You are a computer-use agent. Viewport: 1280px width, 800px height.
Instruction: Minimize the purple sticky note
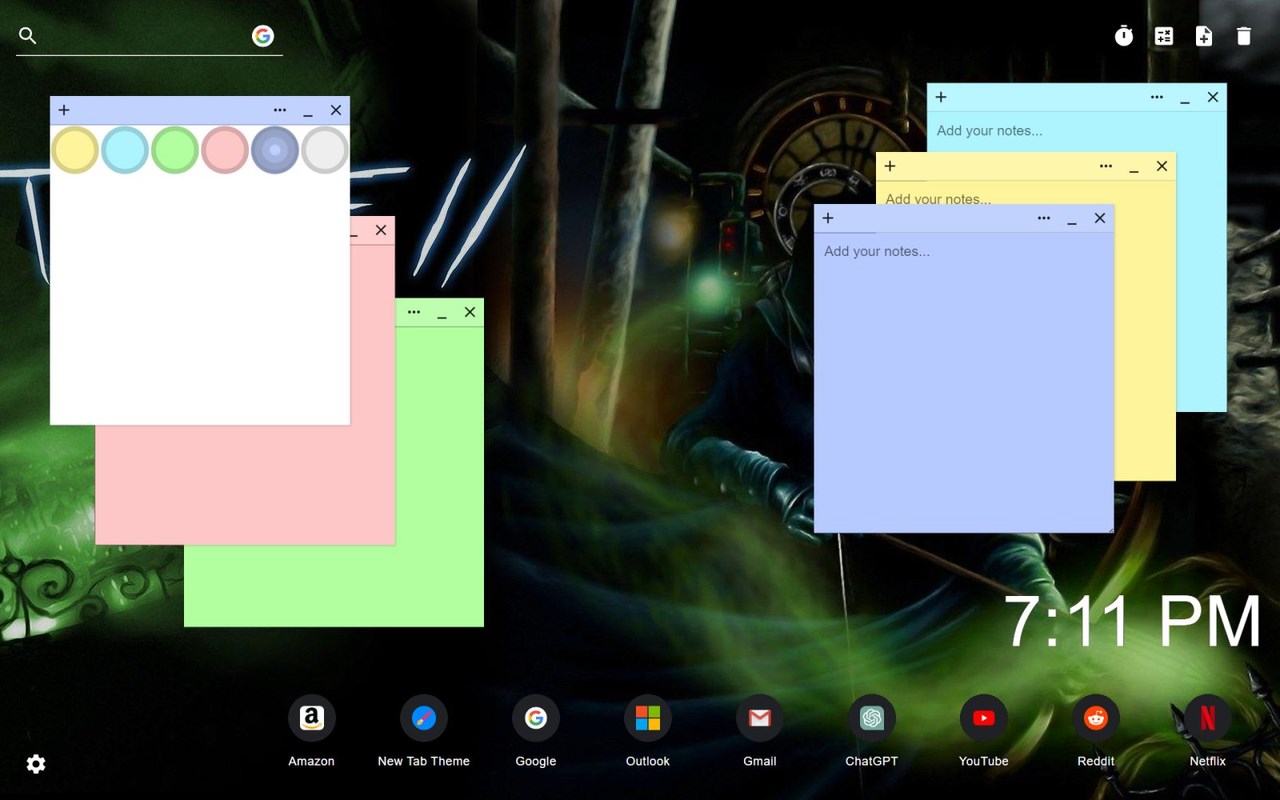[1072, 220]
